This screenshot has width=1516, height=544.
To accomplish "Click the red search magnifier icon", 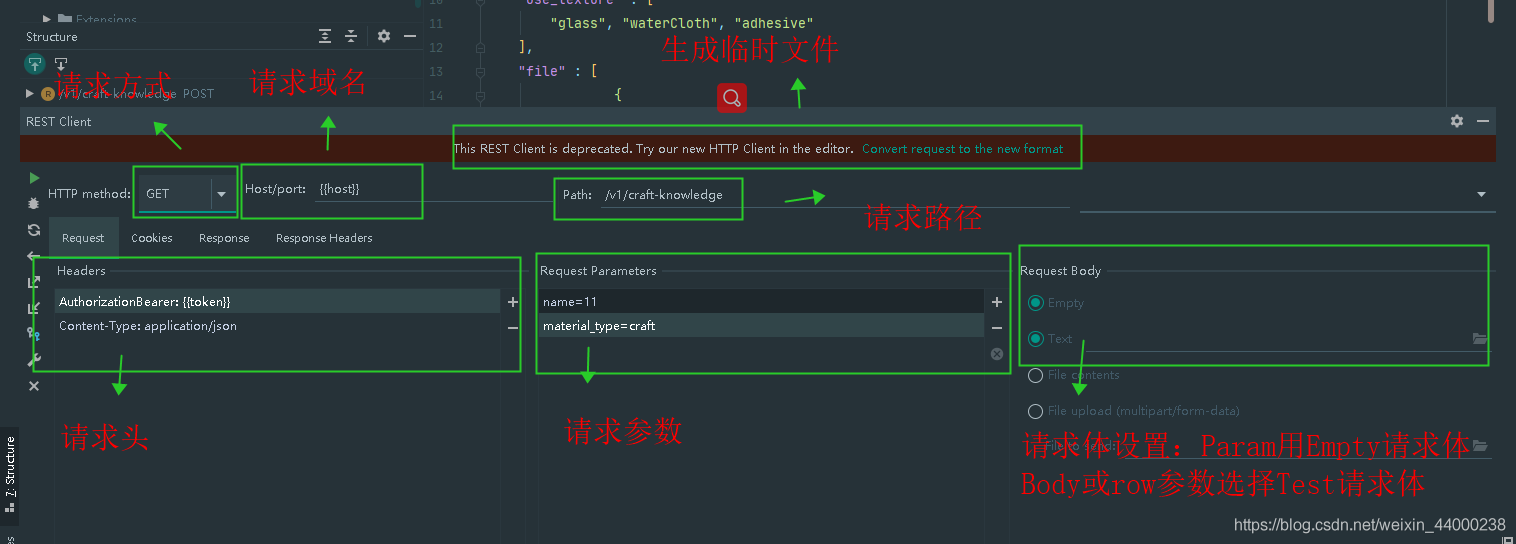I will pyautogui.click(x=732, y=98).
